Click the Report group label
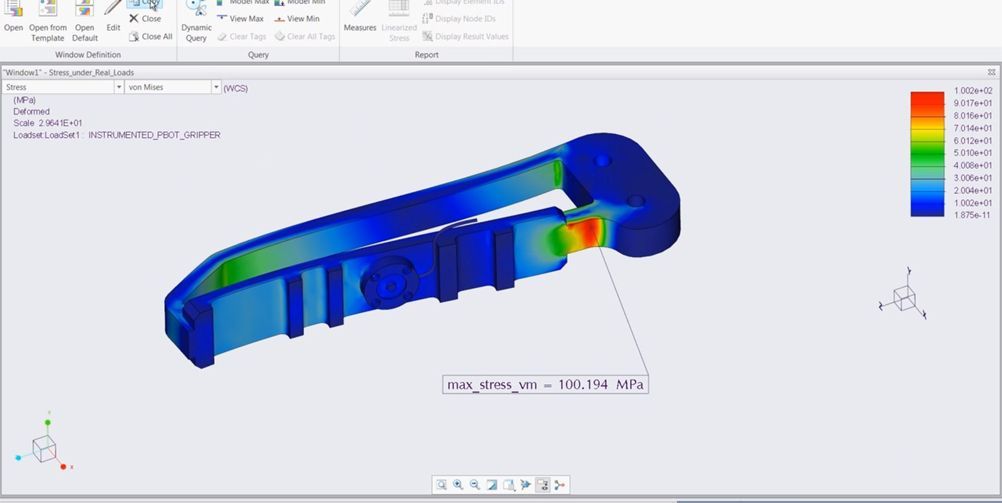The width and height of the screenshot is (1002, 503). [x=427, y=55]
